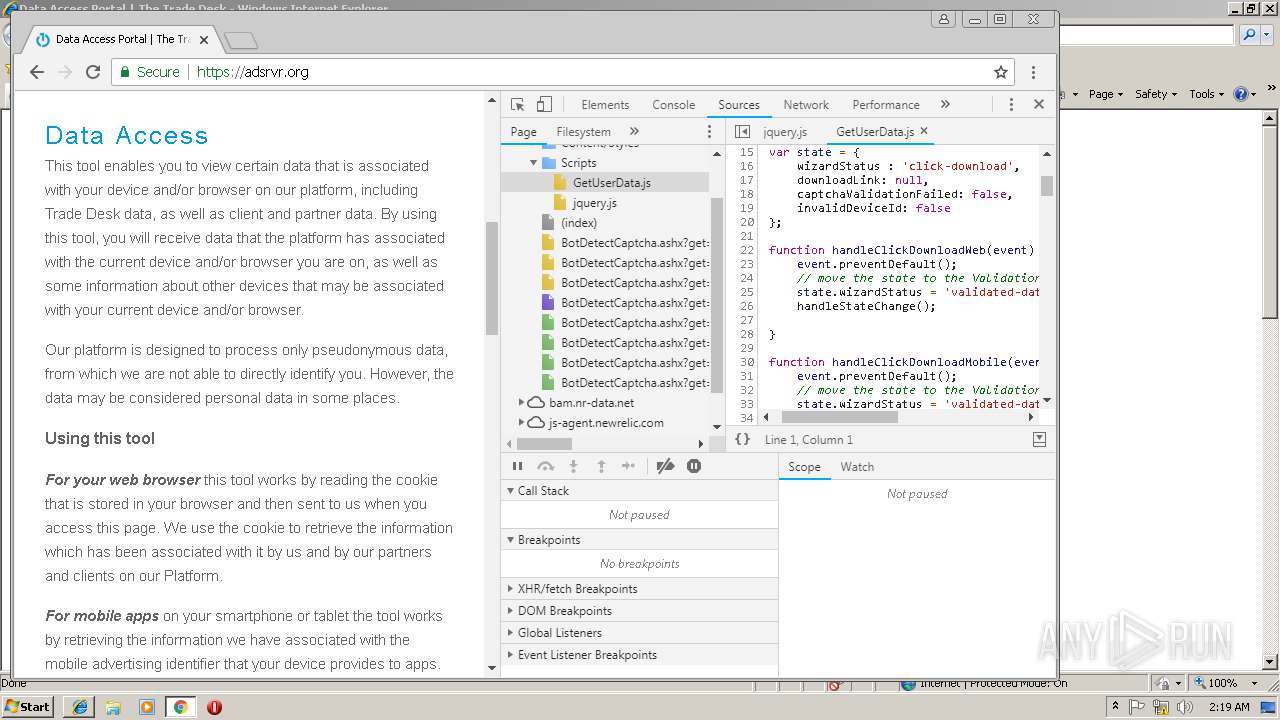
Task: Open the Performance tab
Action: pyautogui.click(x=886, y=105)
